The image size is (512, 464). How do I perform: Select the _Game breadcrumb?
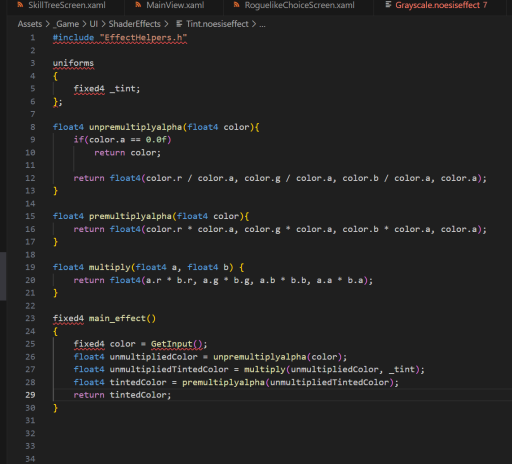click(x=66, y=24)
